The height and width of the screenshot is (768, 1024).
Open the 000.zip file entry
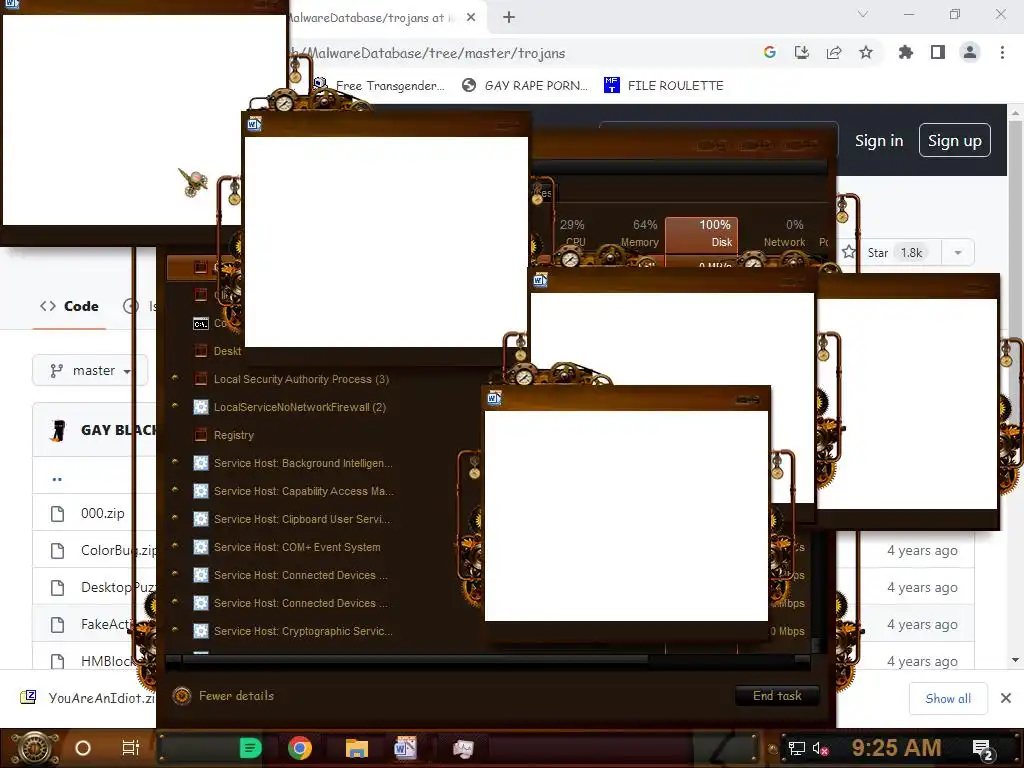[103, 513]
